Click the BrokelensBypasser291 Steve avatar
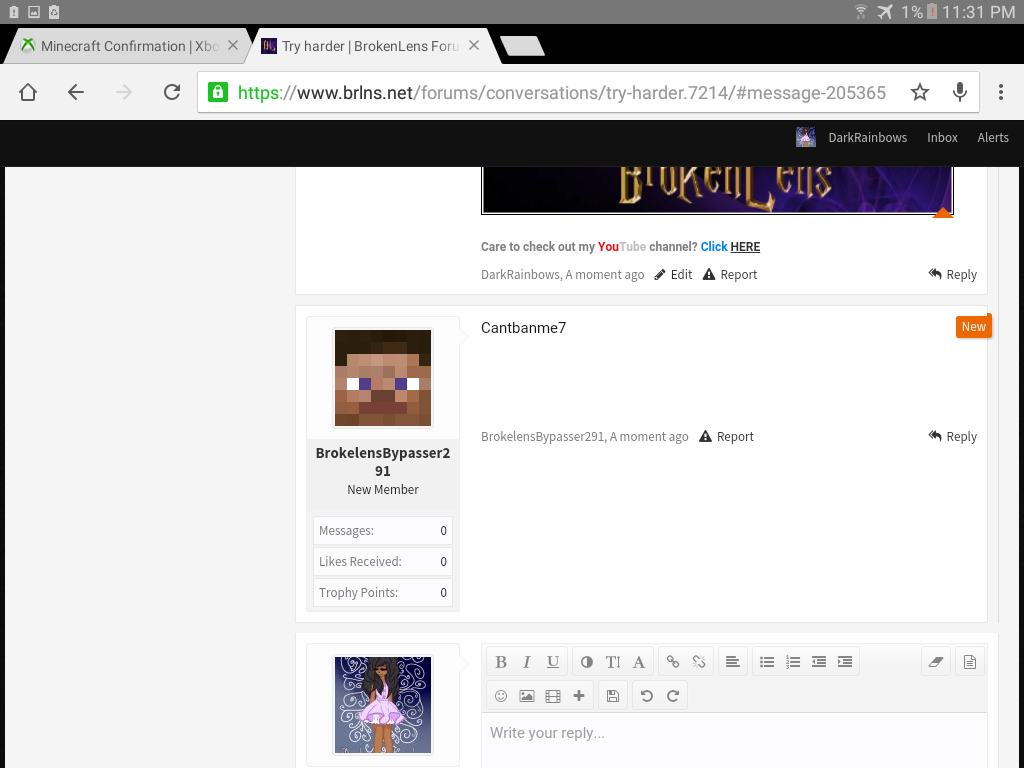 click(383, 378)
